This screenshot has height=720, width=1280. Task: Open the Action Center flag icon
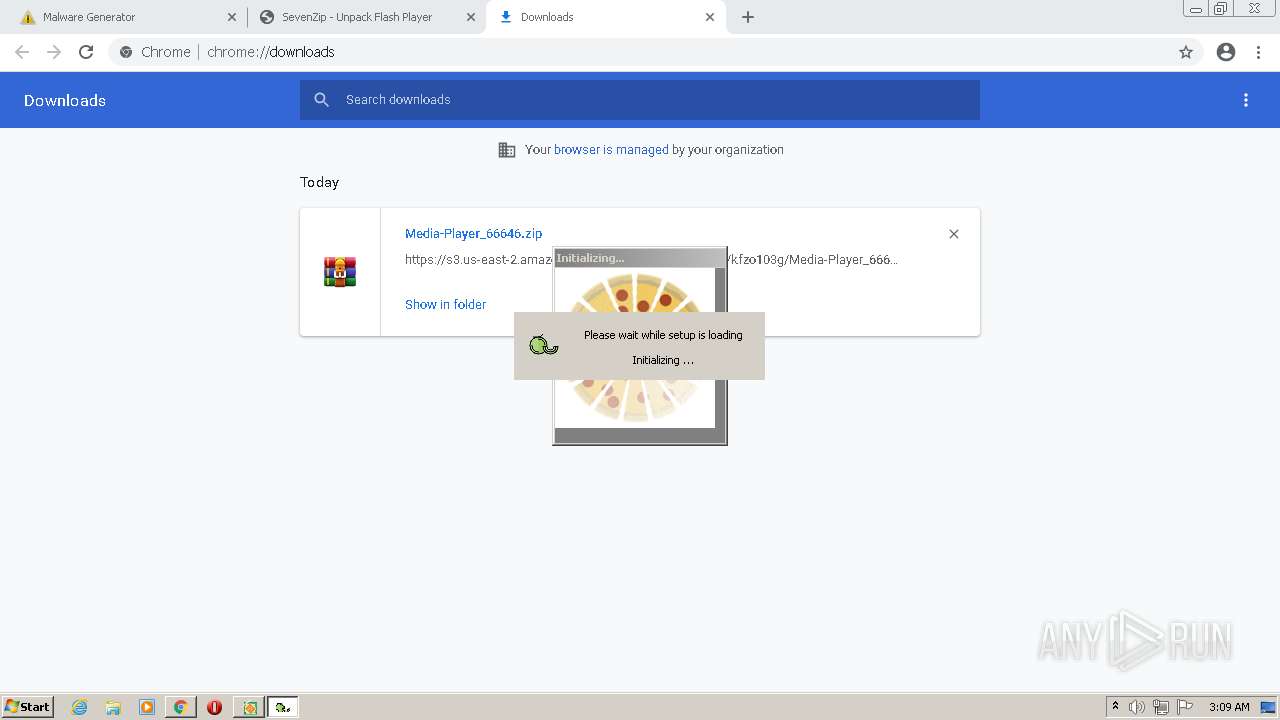coord(1185,707)
